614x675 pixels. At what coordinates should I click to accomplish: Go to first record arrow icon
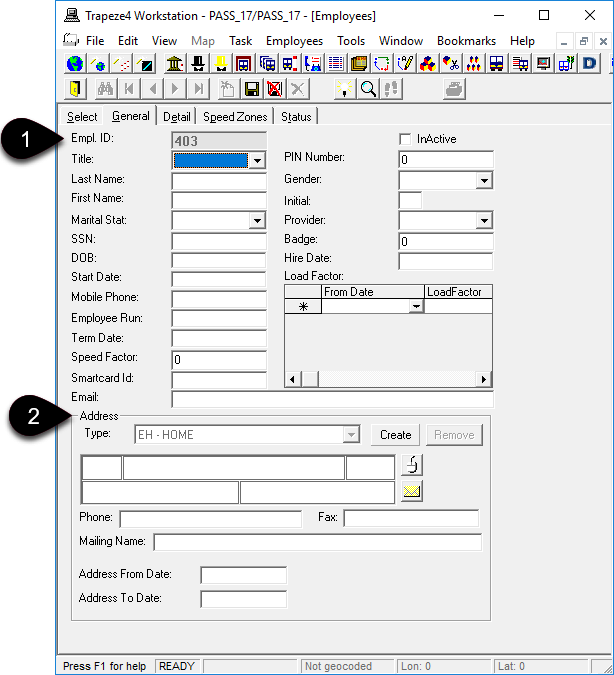[129, 89]
